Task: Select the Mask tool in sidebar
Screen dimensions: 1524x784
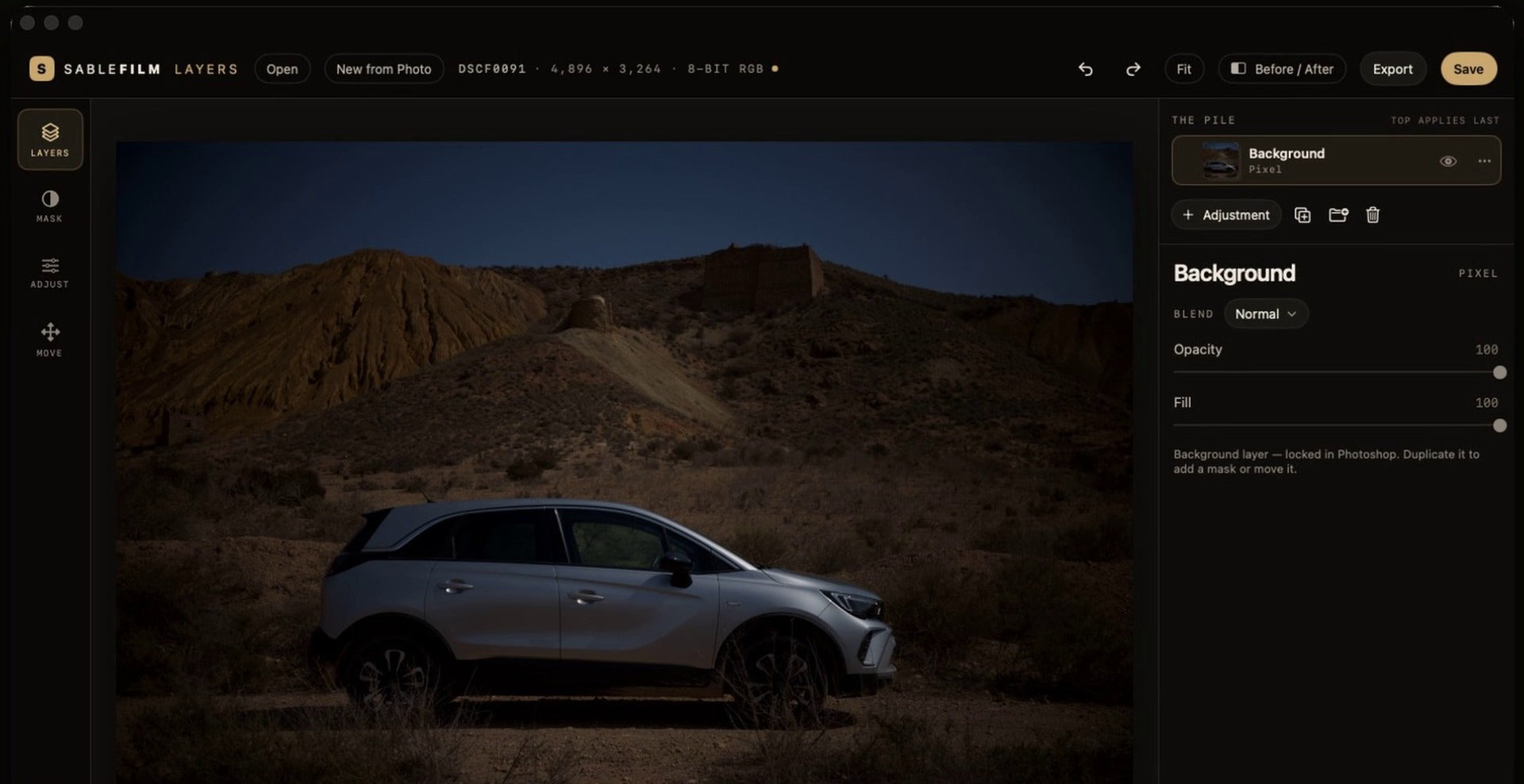Action: pos(50,206)
